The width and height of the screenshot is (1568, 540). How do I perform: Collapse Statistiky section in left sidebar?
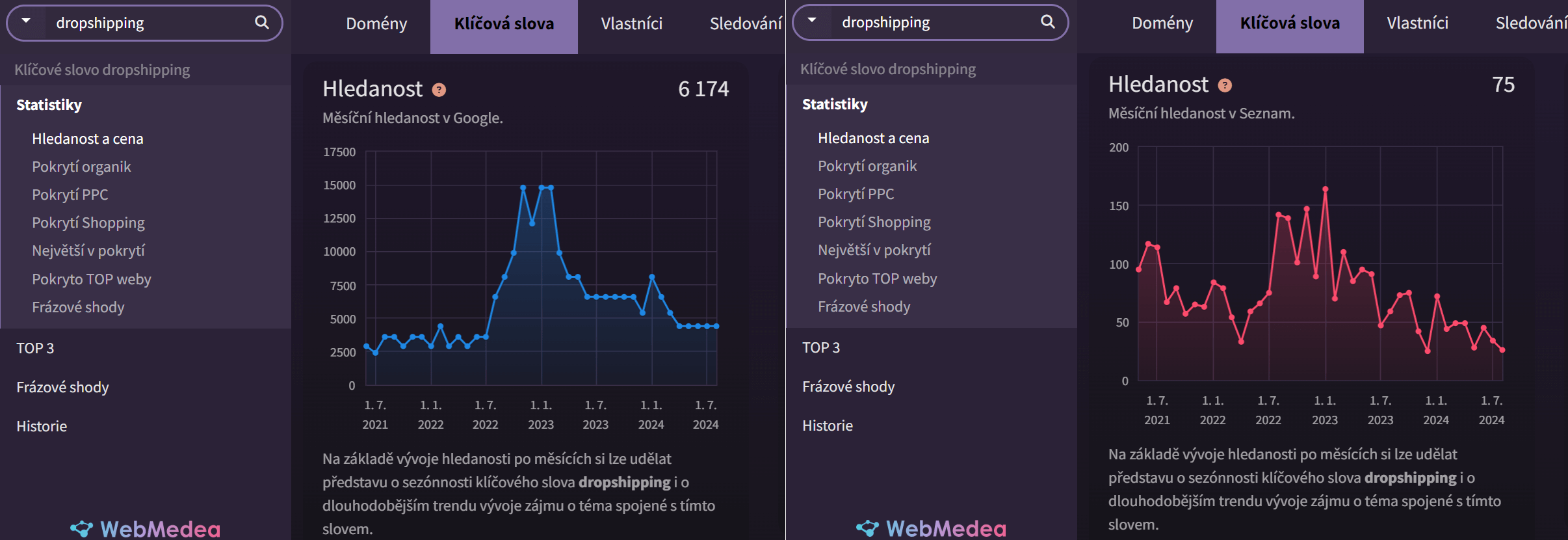pos(49,105)
